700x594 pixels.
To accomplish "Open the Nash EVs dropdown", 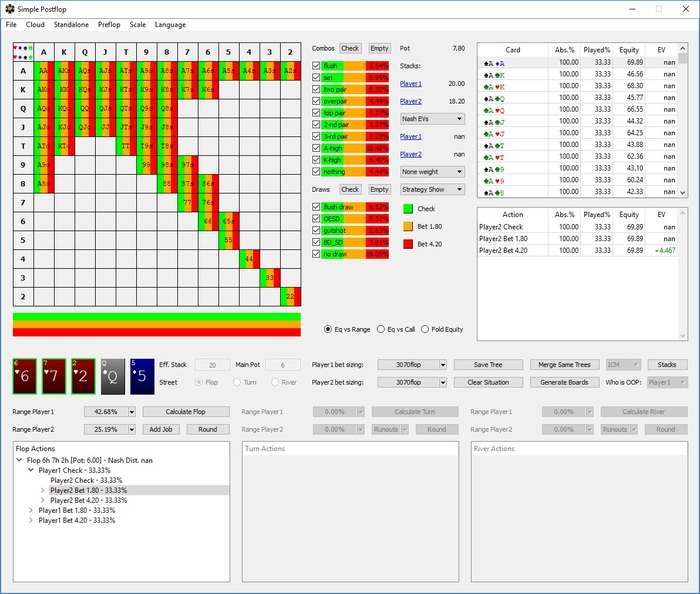I will (432, 119).
